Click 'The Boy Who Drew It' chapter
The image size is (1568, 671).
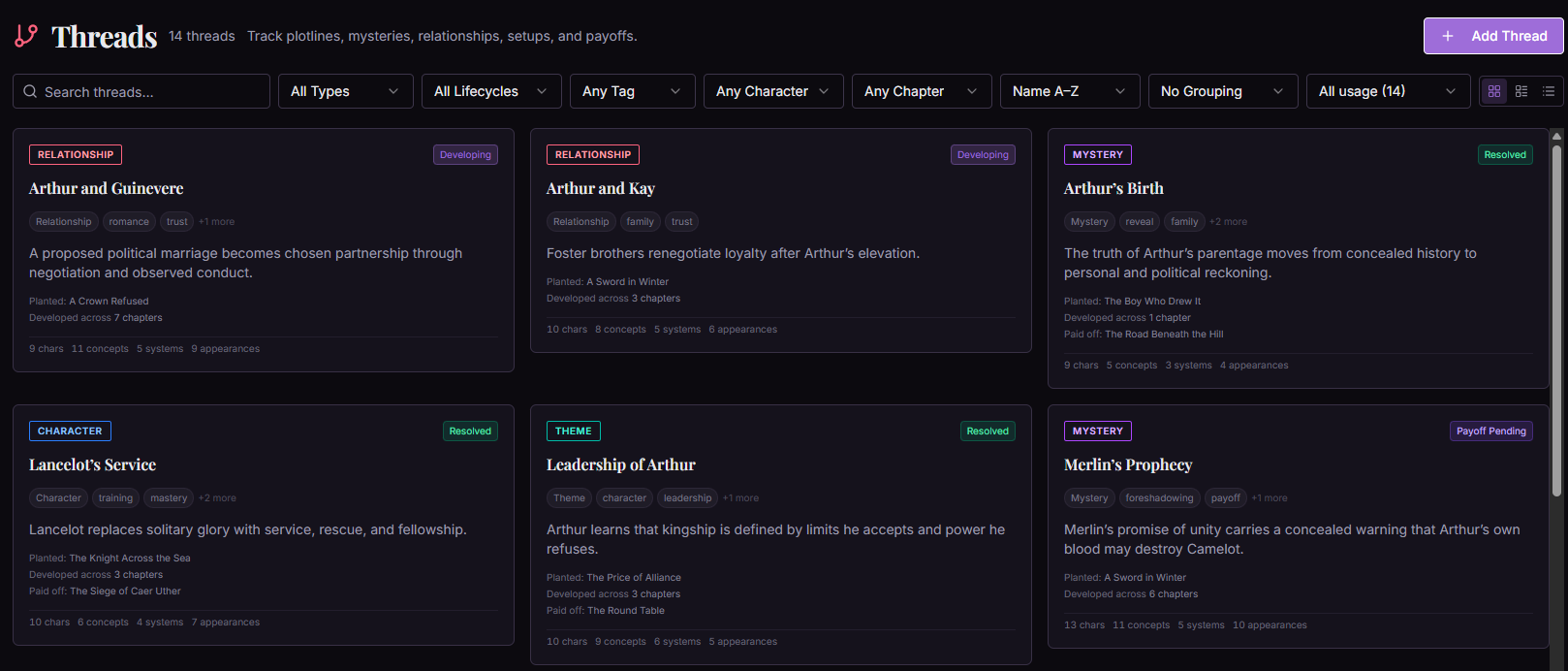(1152, 302)
